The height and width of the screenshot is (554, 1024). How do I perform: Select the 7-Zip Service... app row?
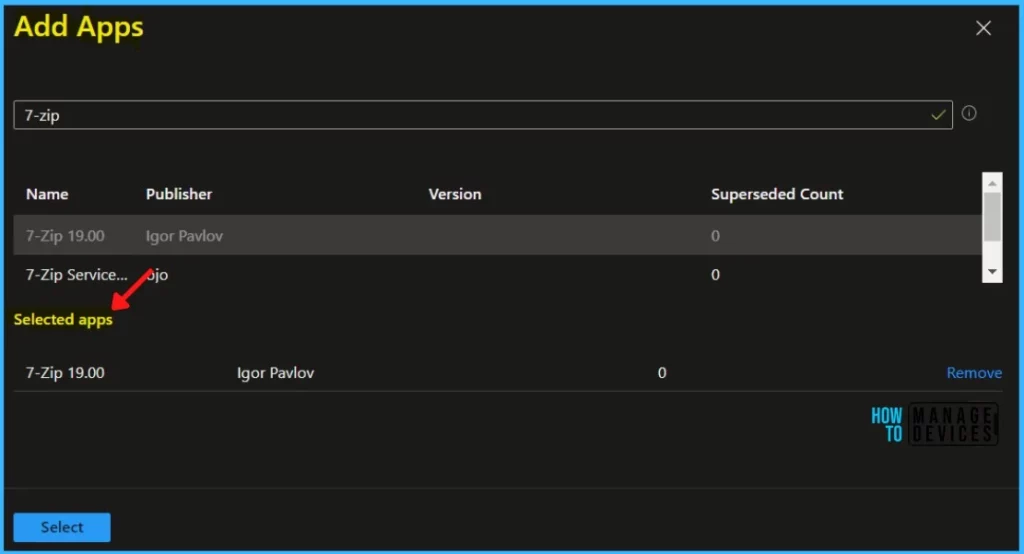497,274
